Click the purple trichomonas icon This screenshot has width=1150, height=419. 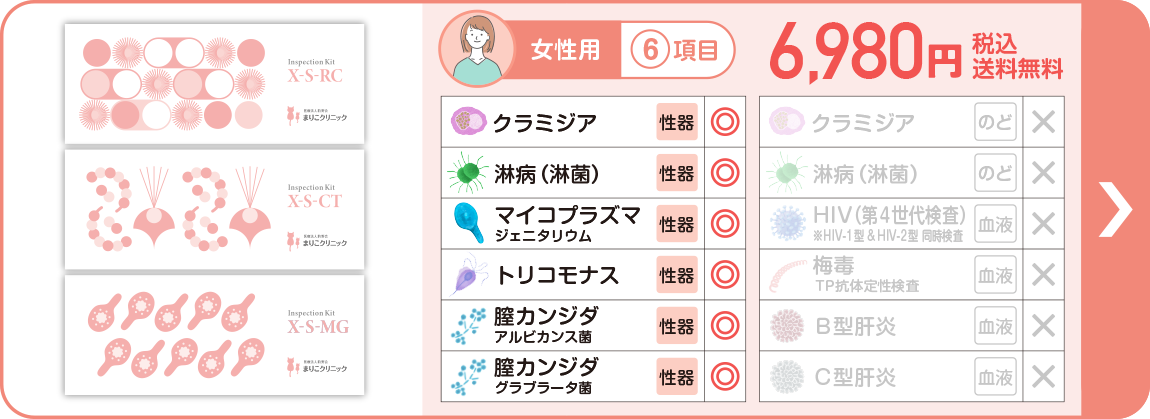[466, 275]
